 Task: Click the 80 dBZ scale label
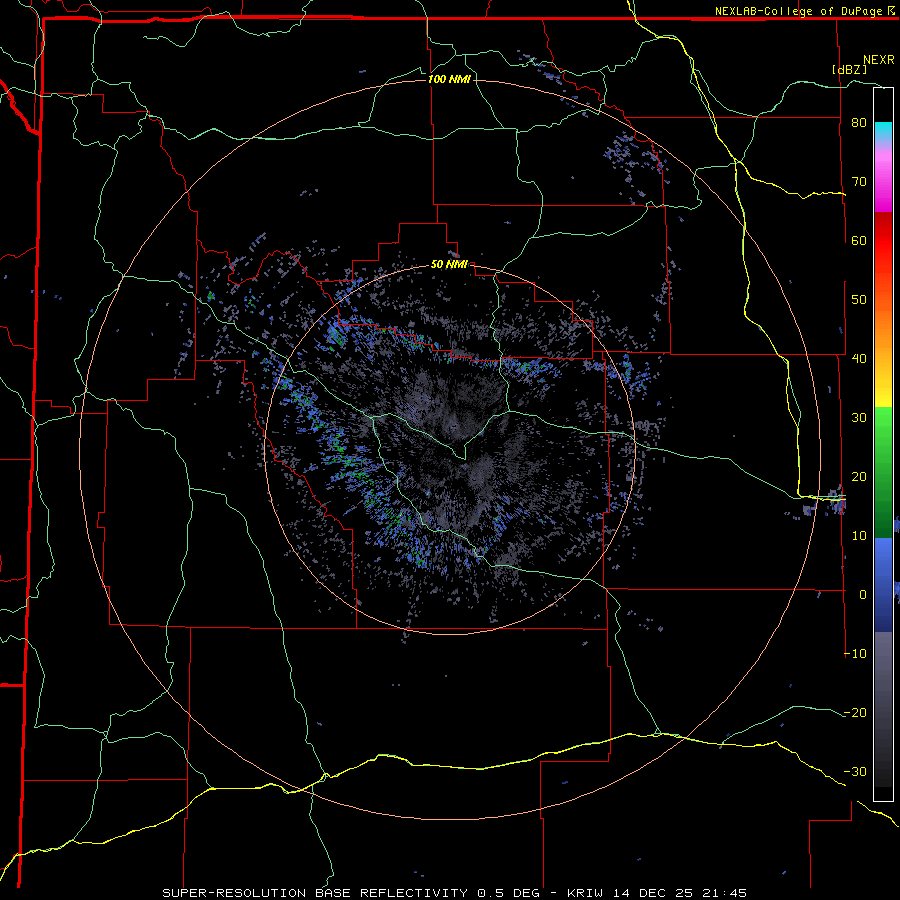tap(859, 123)
